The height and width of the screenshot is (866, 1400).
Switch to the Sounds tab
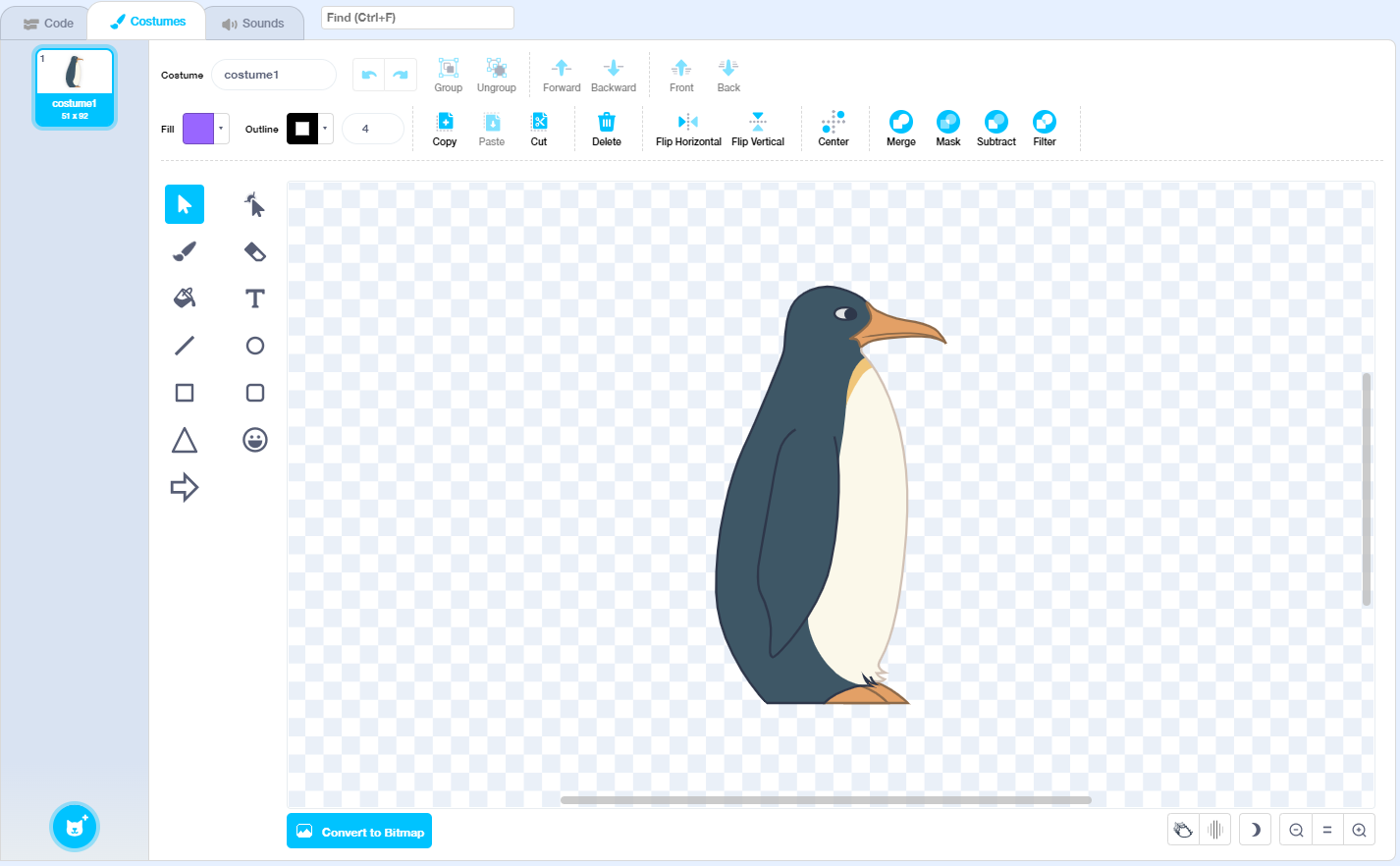tap(254, 22)
